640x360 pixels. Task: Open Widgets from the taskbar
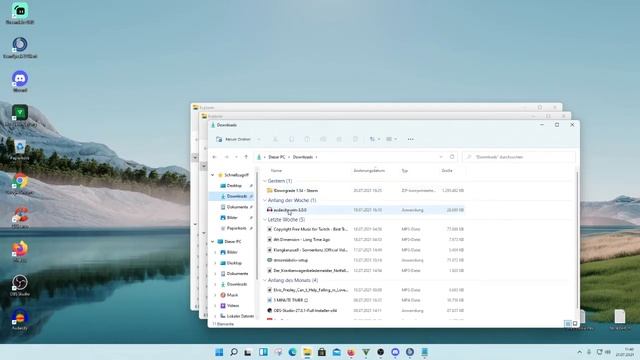pos(263,352)
